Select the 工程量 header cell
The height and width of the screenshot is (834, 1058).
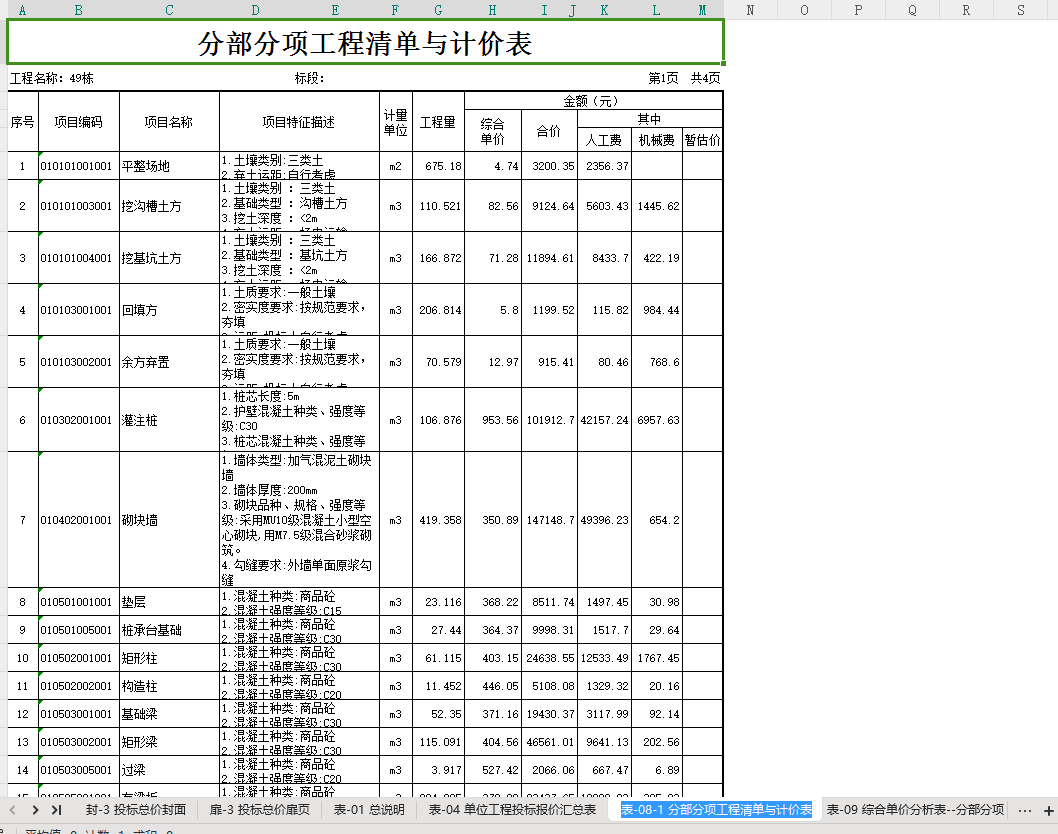tap(438, 122)
